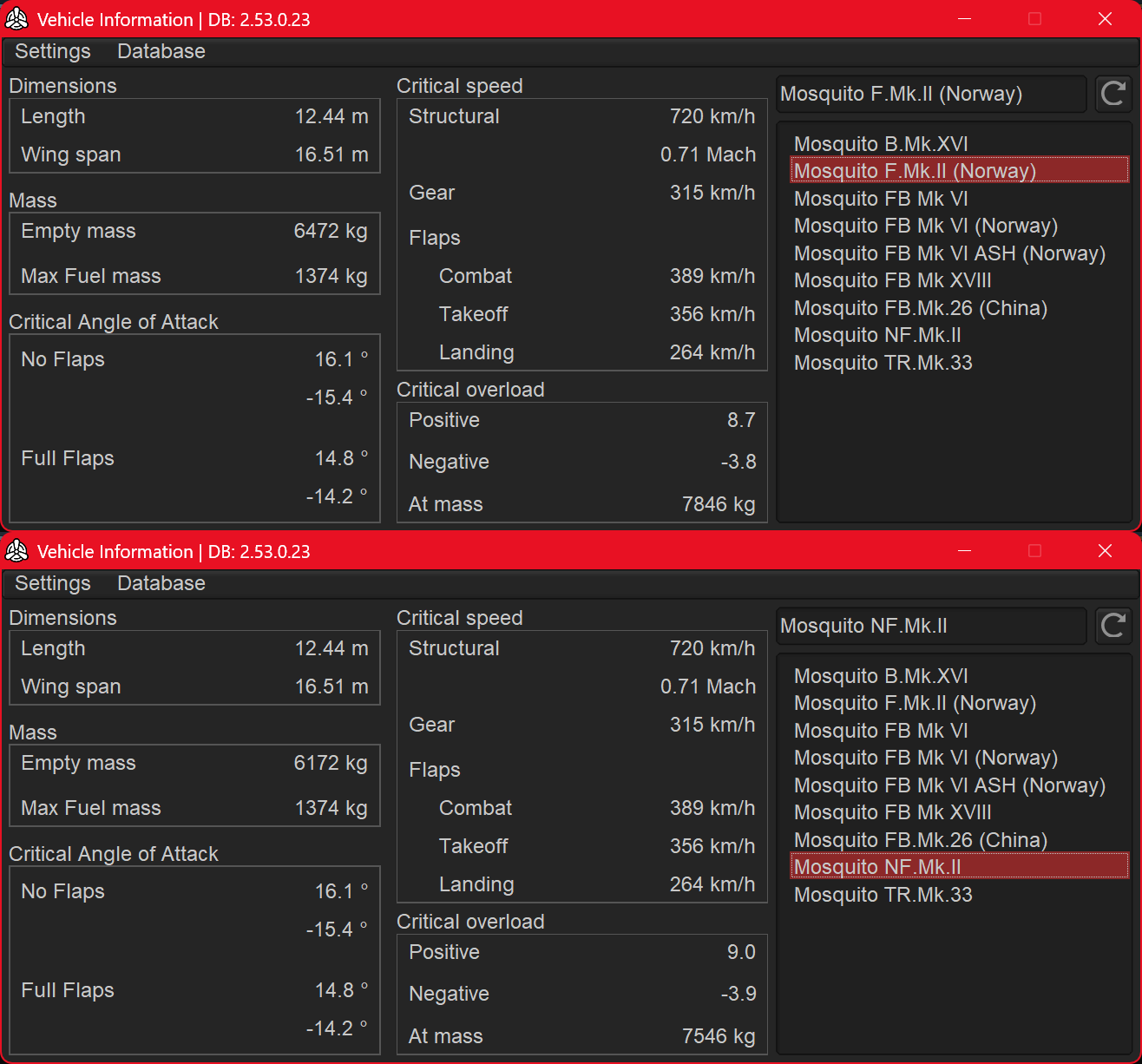Select Mosquito TR.Mk.33 in the upper window list
This screenshot has width=1142, height=1064.
(960, 363)
